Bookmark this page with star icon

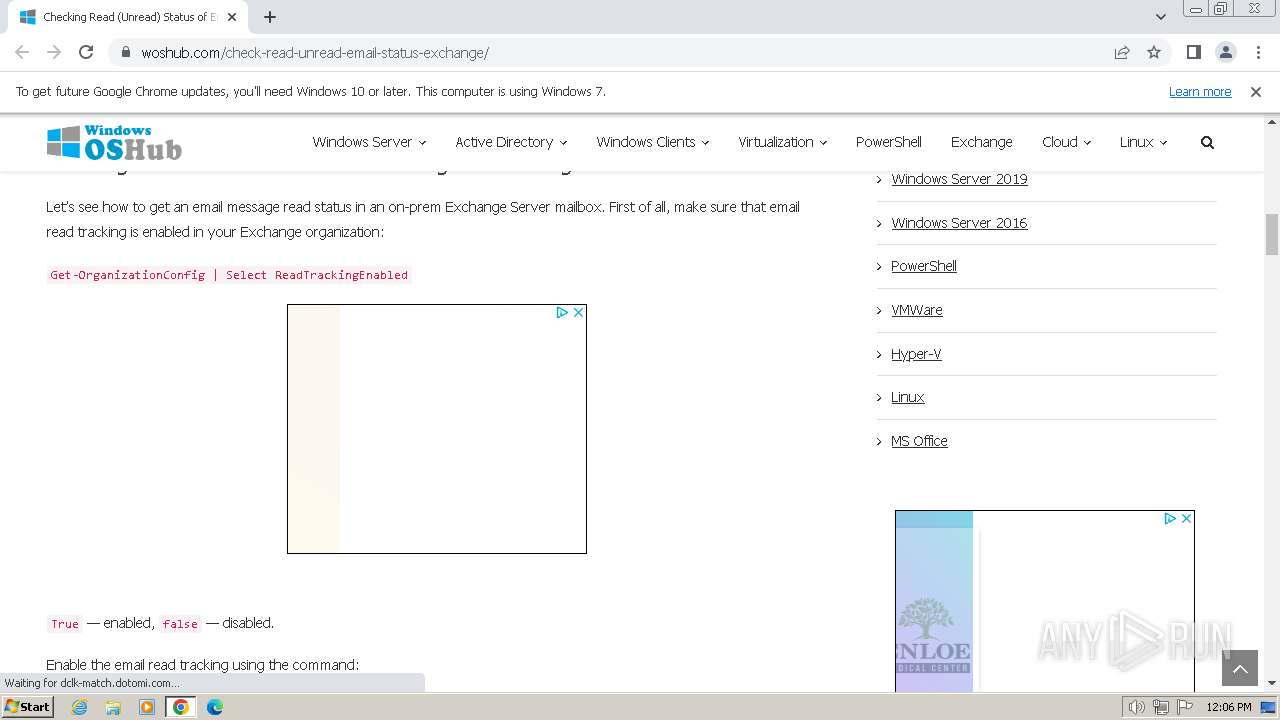click(1154, 53)
